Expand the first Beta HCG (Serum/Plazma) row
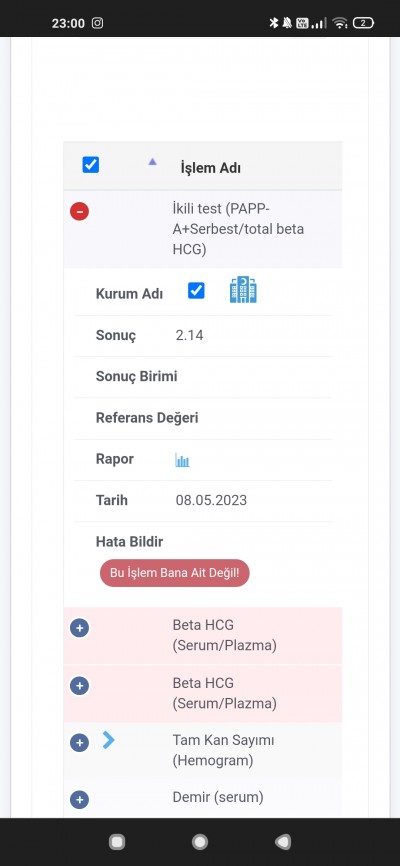The width and height of the screenshot is (400, 866). [80, 628]
